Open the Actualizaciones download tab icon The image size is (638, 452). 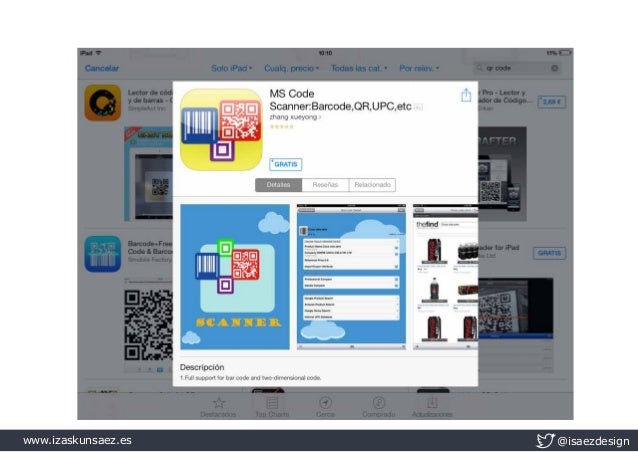[x=432, y=407]
